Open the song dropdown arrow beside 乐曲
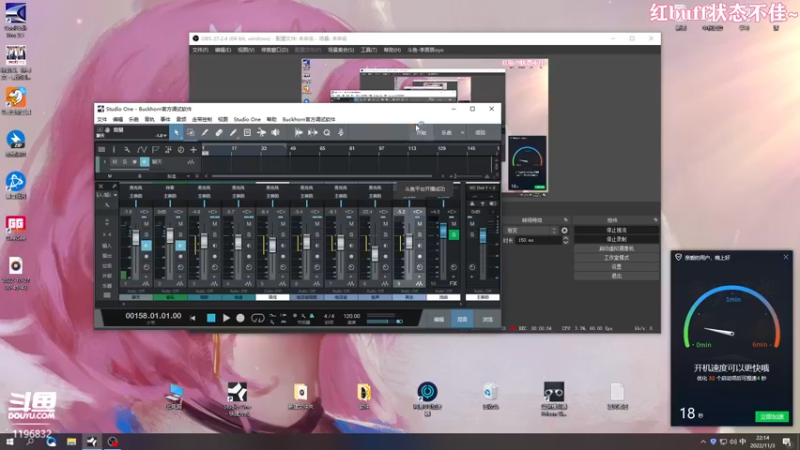Screen dimensions: 800x450 (x=462, y=133)
